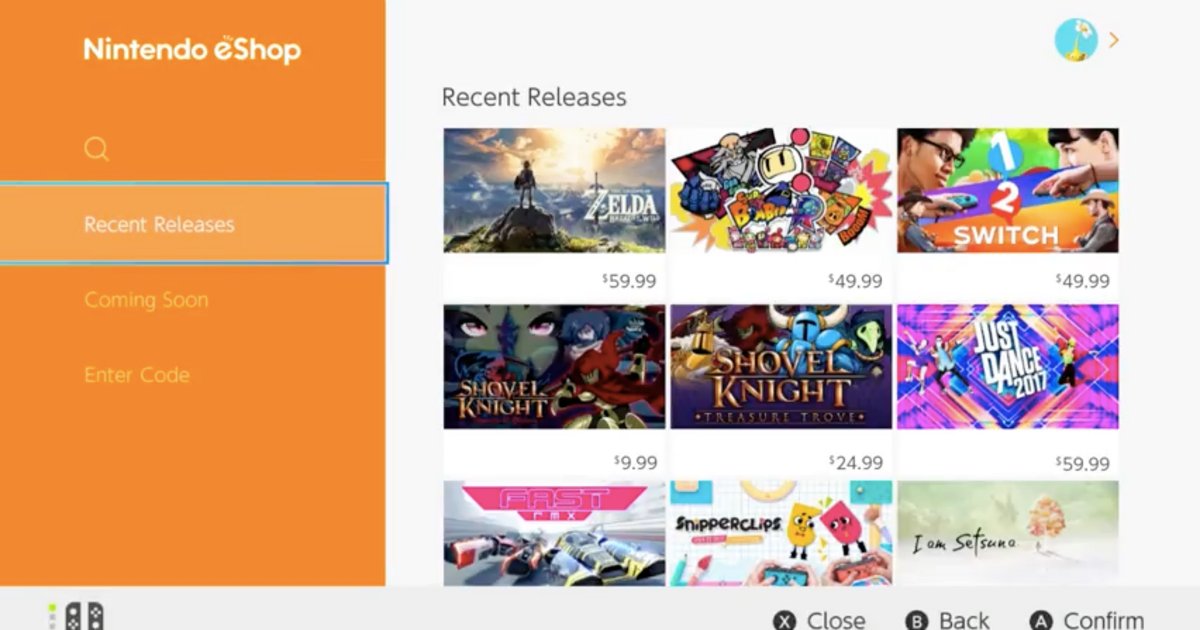1200x630 pixels.
Task: Open the user profile avatar icon
Action: (x=1076, y=40)
